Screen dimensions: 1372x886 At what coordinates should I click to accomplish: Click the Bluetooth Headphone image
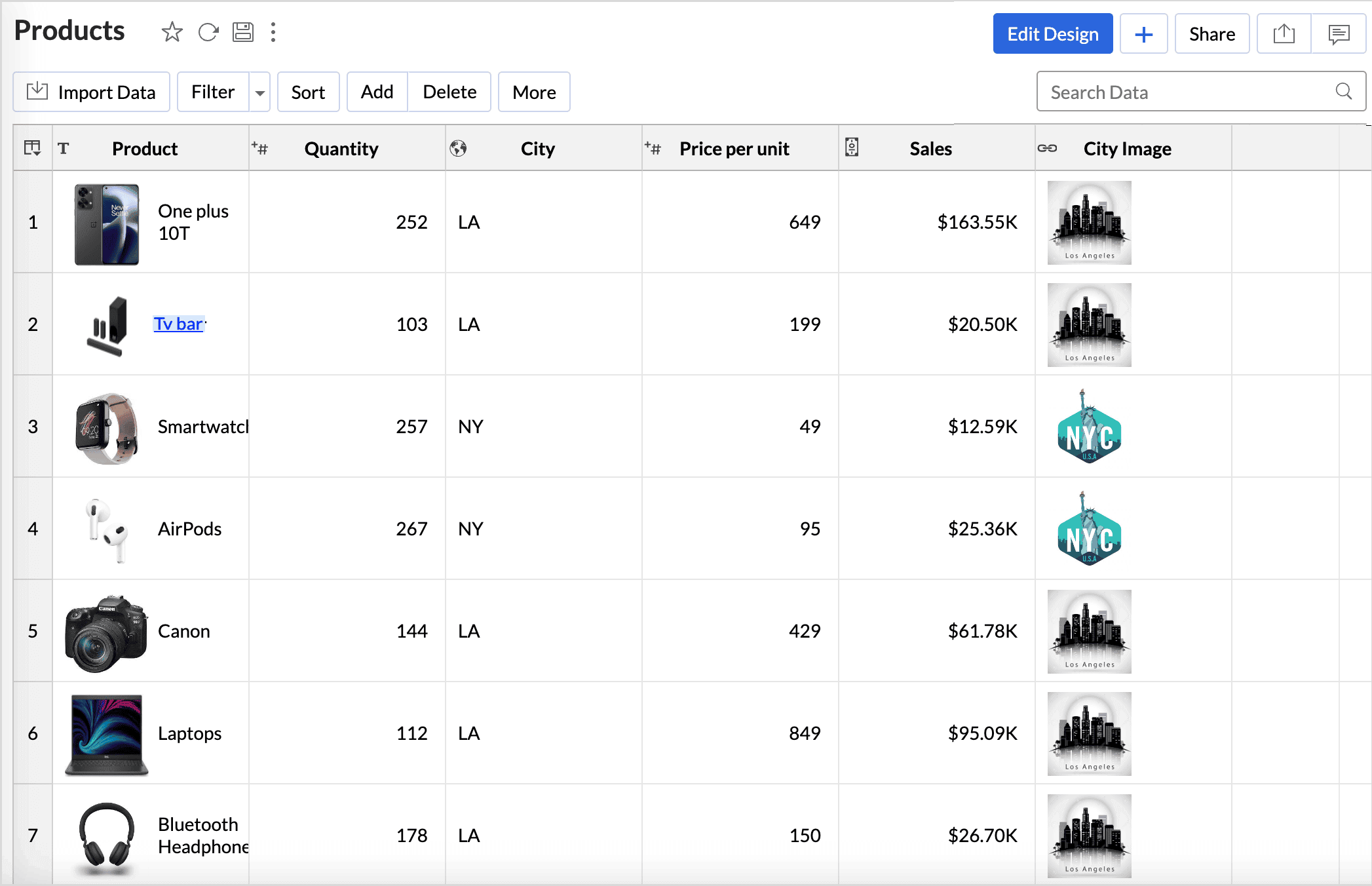point(107,839)
